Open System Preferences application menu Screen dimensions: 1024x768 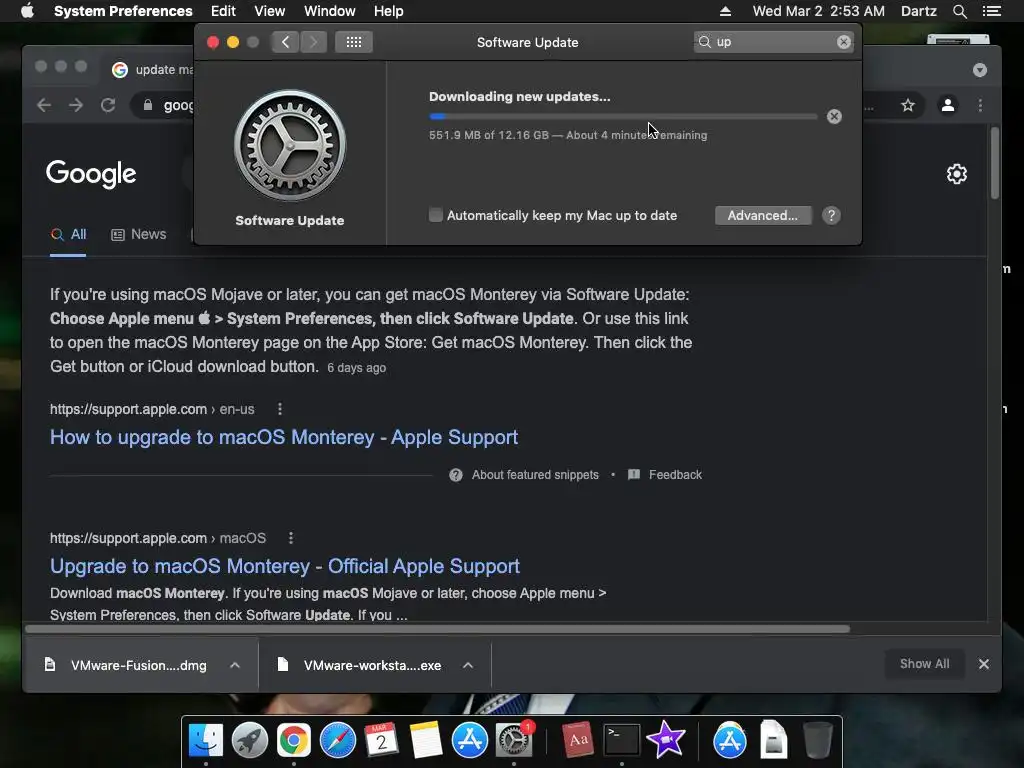click(123, 11)
